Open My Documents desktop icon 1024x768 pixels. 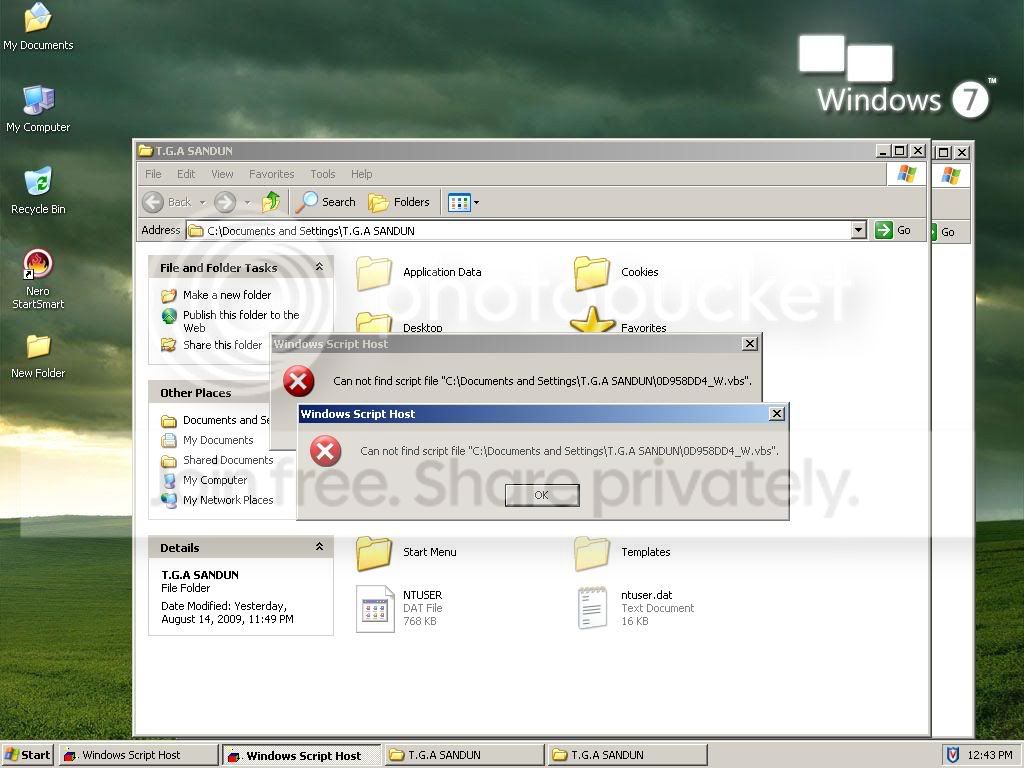pyautogui.click(x=38, y=26)
